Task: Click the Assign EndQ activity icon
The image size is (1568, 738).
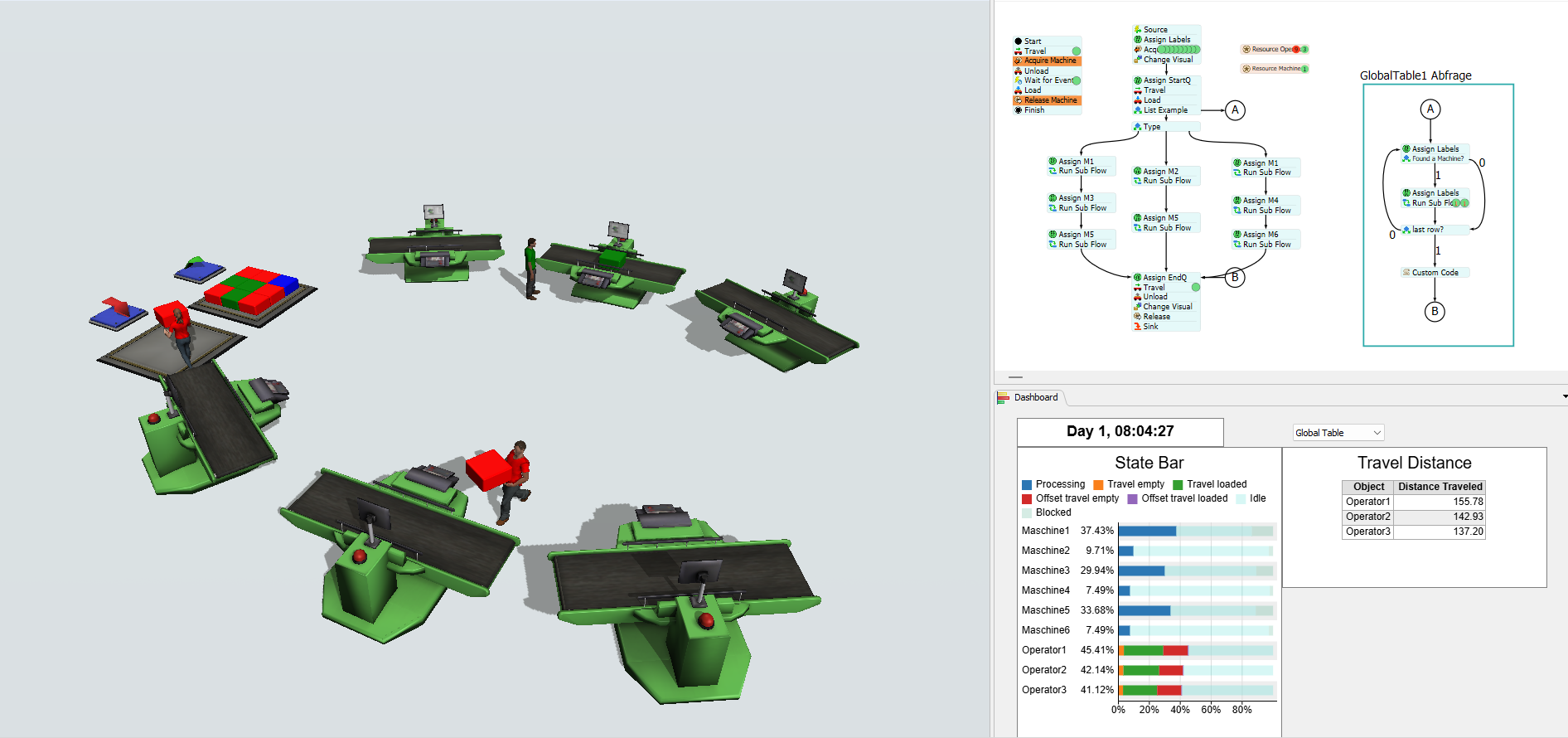Action: coord(1138,278)
